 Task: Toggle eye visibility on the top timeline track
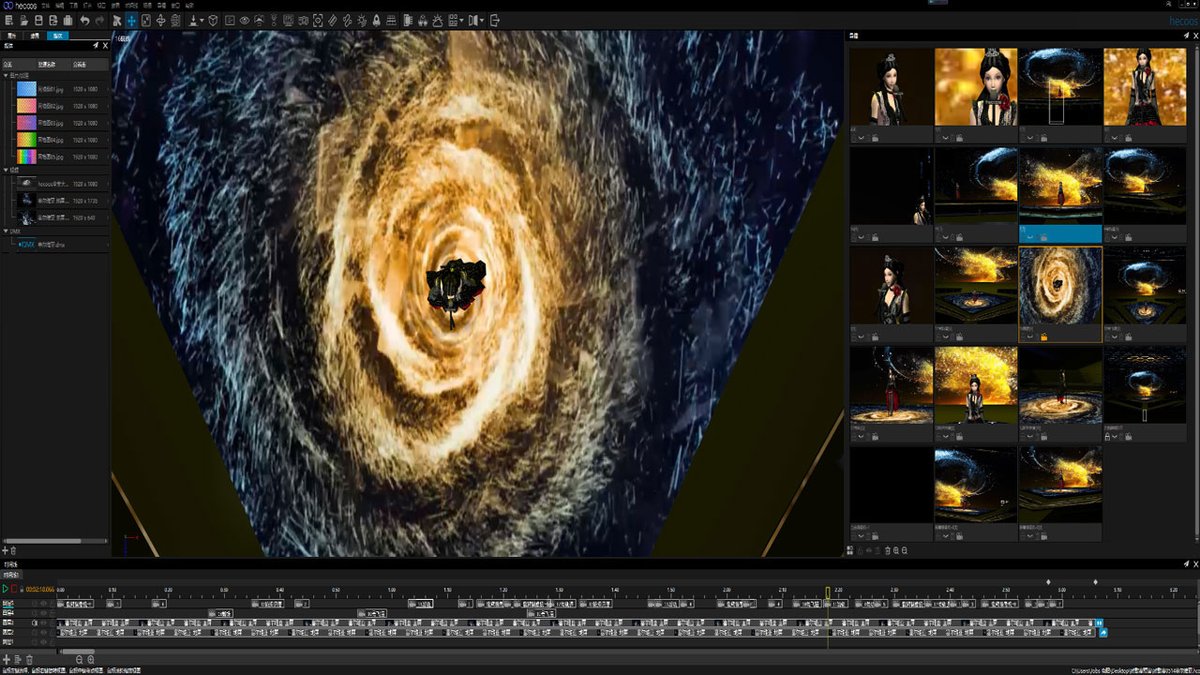(x=43, y=603)
